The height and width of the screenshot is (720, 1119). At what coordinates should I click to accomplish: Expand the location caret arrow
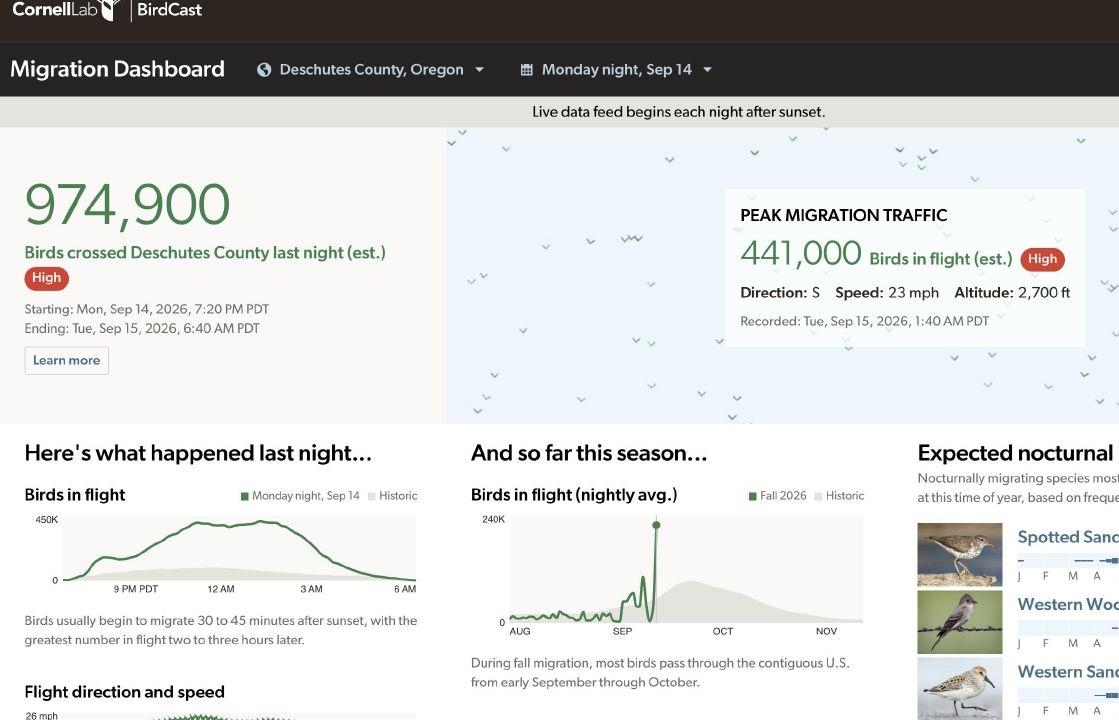coord(480,70)
